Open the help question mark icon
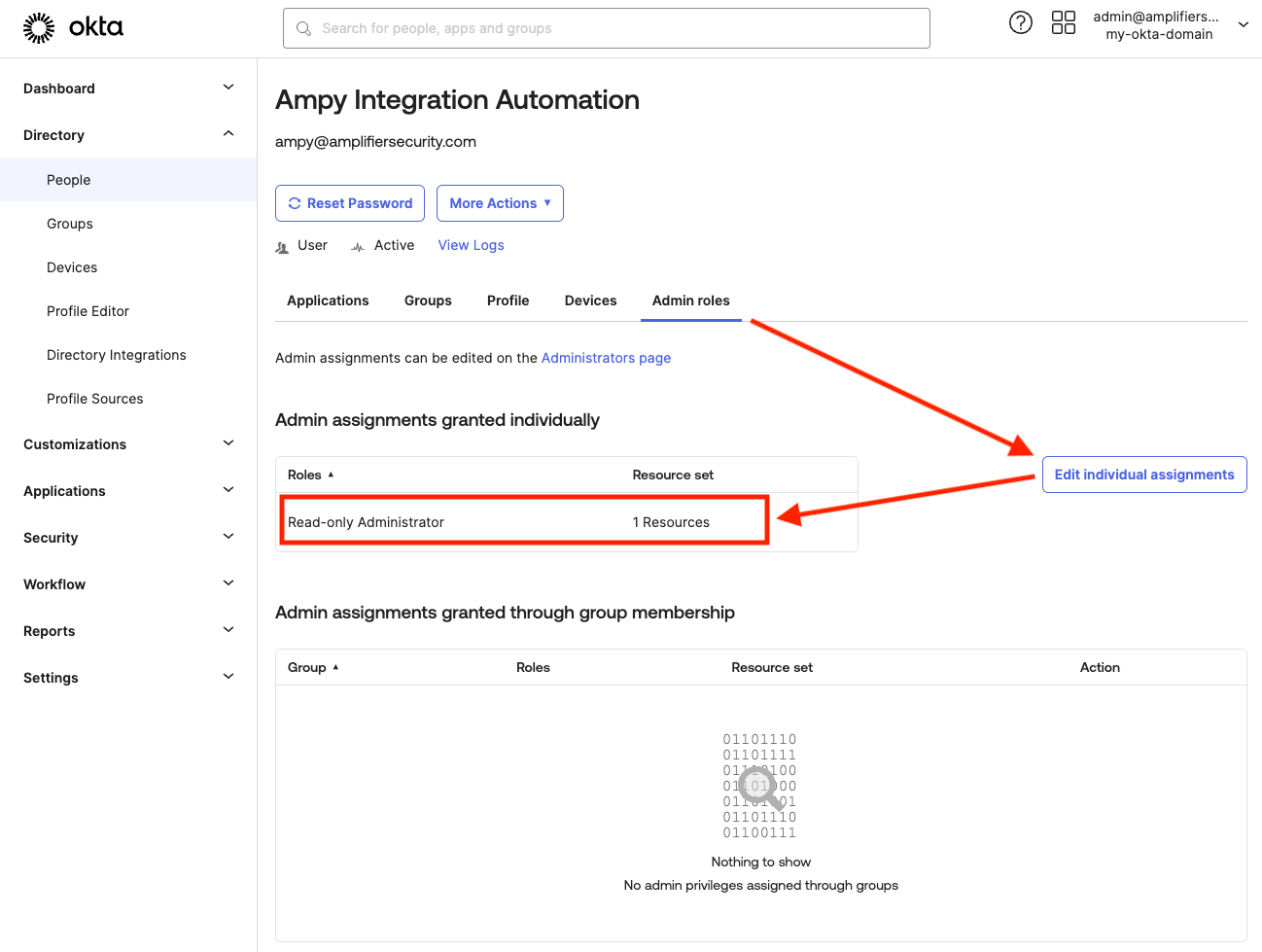The width and height of the screenshot is (1262, 952). tap(1021, 22)
